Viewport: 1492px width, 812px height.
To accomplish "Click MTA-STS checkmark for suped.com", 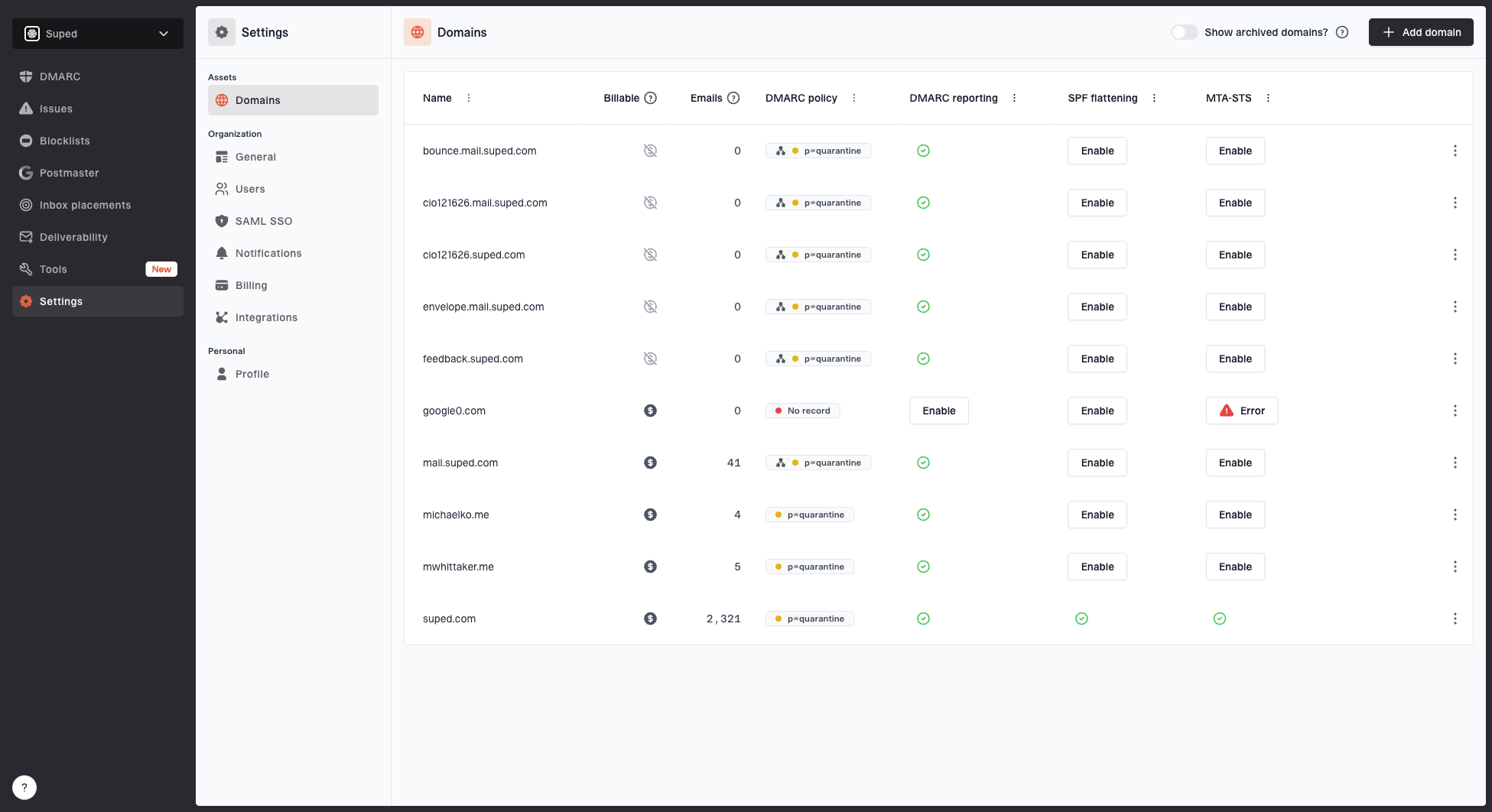I will (1220, 619).
